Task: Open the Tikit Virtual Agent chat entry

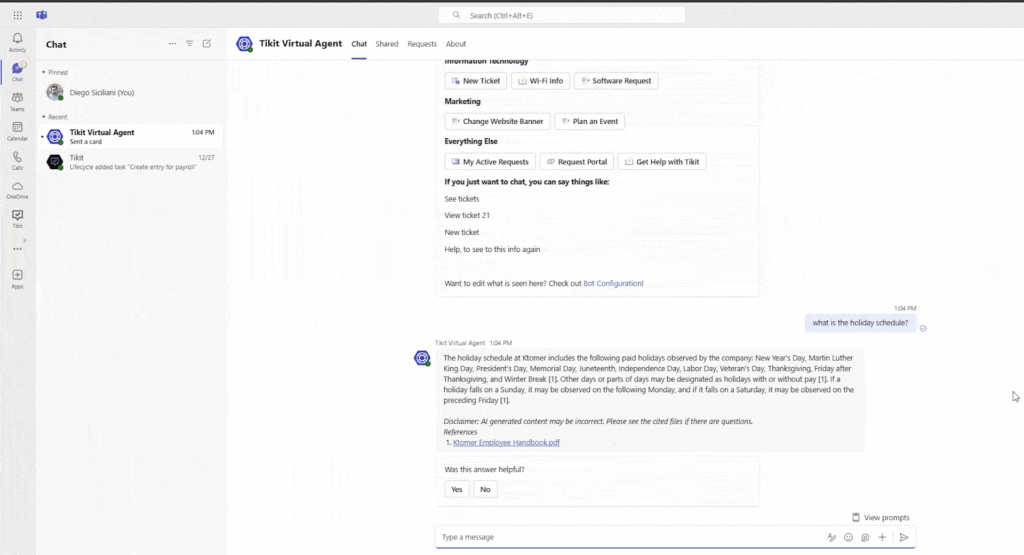Action: [131, 136]
